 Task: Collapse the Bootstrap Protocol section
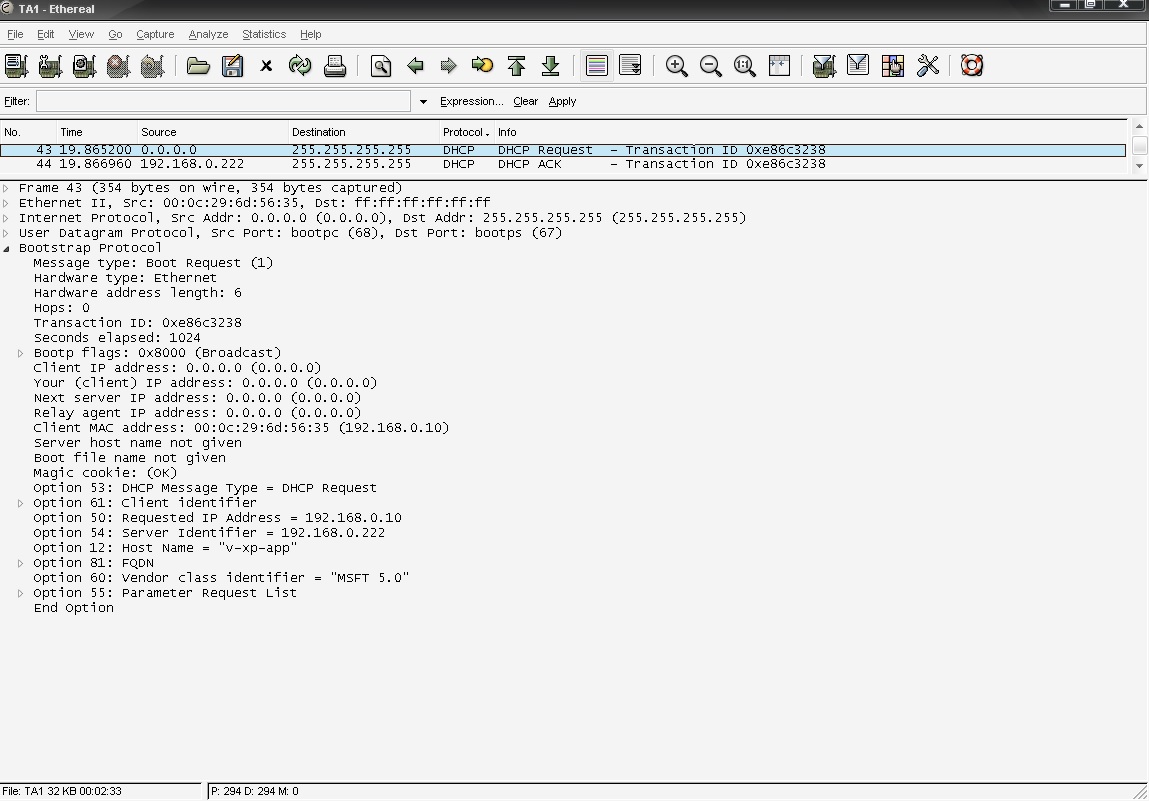coord(8,247)
